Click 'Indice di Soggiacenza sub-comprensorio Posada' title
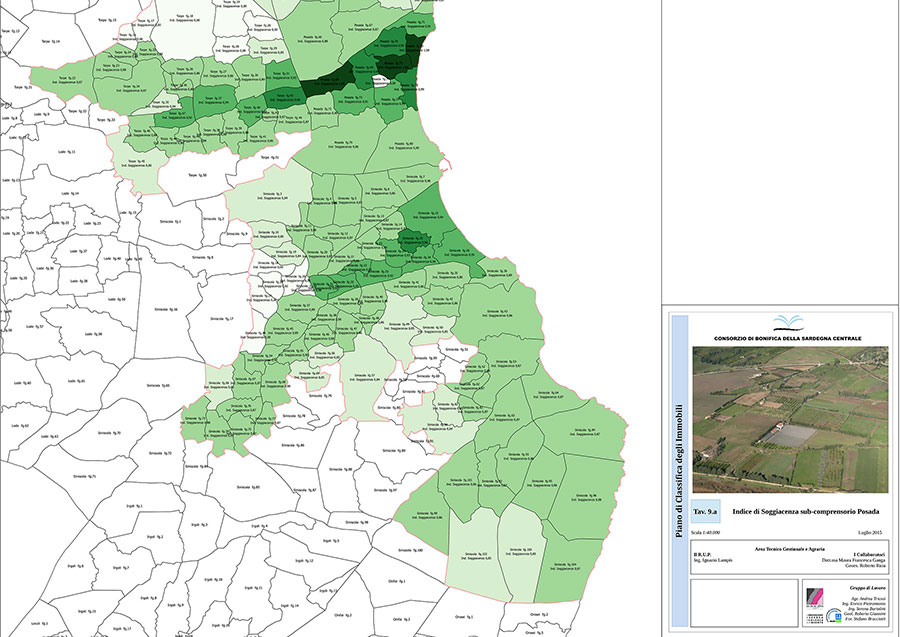The image size is (900, 637). (805, 511)
